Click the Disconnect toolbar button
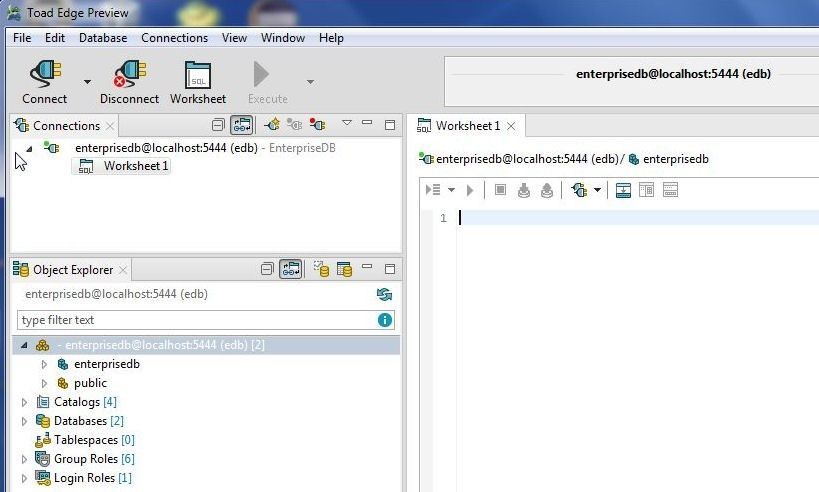This screenshot has height=492, width=819. click(129, 83)
